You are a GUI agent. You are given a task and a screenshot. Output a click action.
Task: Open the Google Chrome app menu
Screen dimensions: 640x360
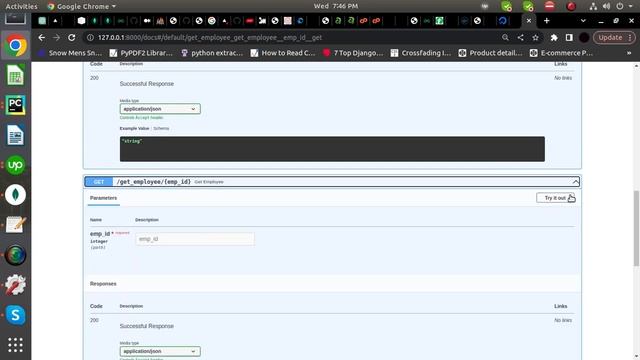pyautogui.click(x=82, y=6)
